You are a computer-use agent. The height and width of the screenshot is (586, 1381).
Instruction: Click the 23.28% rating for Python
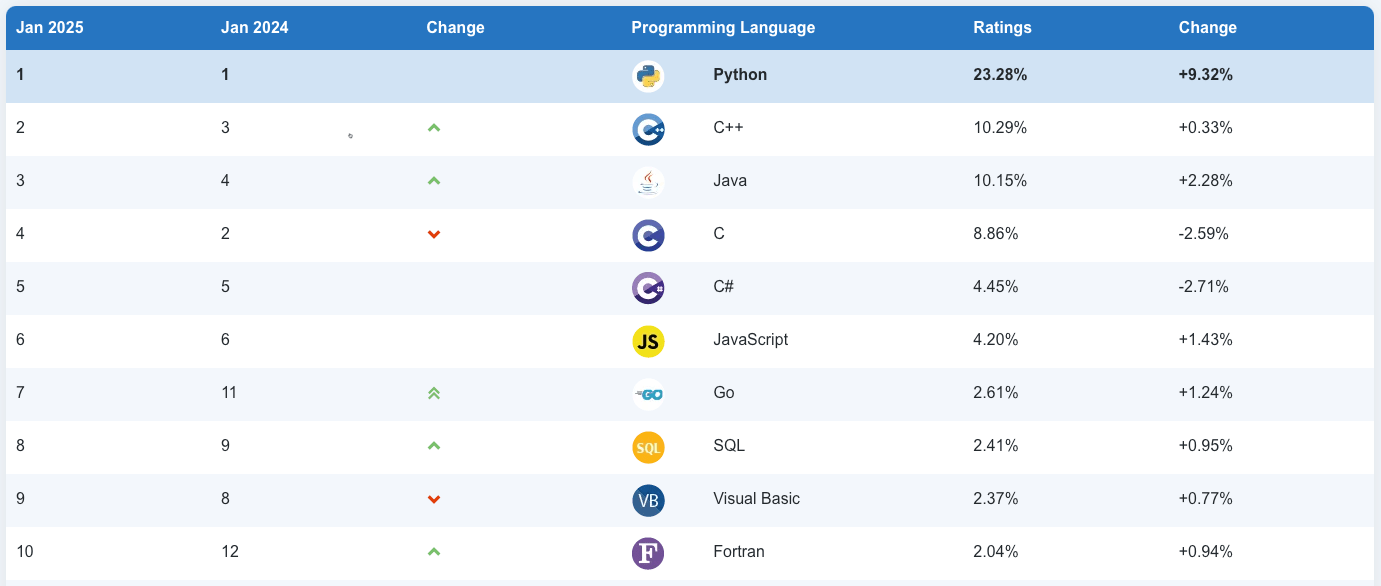(1000, 75)
